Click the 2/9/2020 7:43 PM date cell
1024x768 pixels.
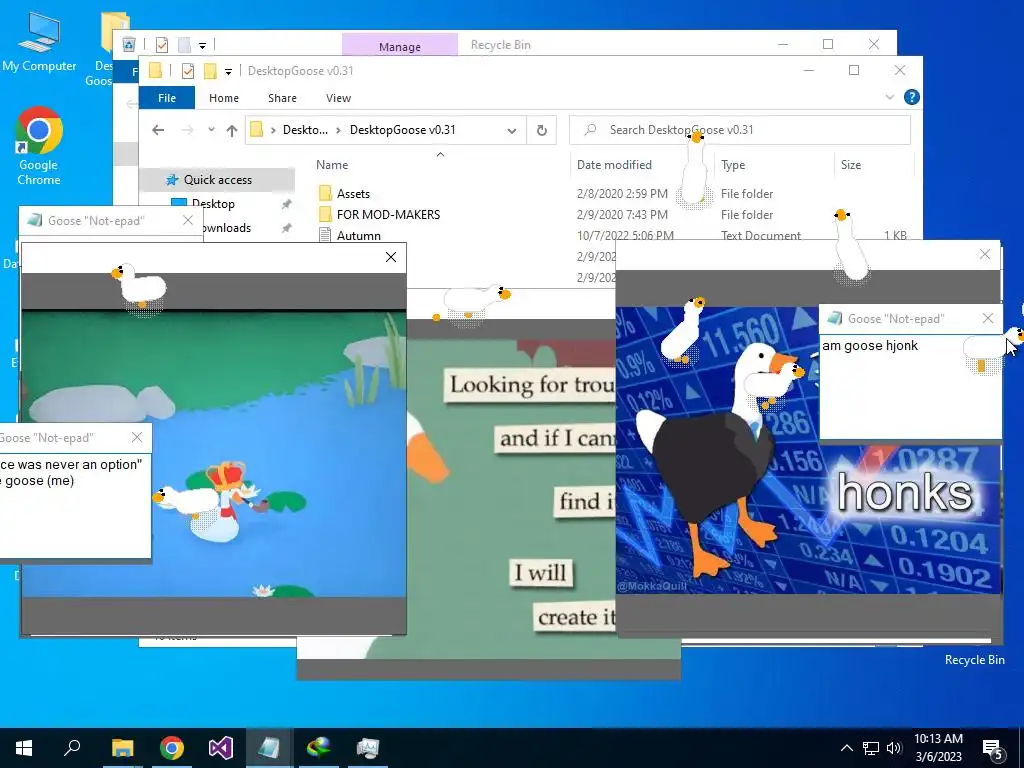[x=622, y=215]
